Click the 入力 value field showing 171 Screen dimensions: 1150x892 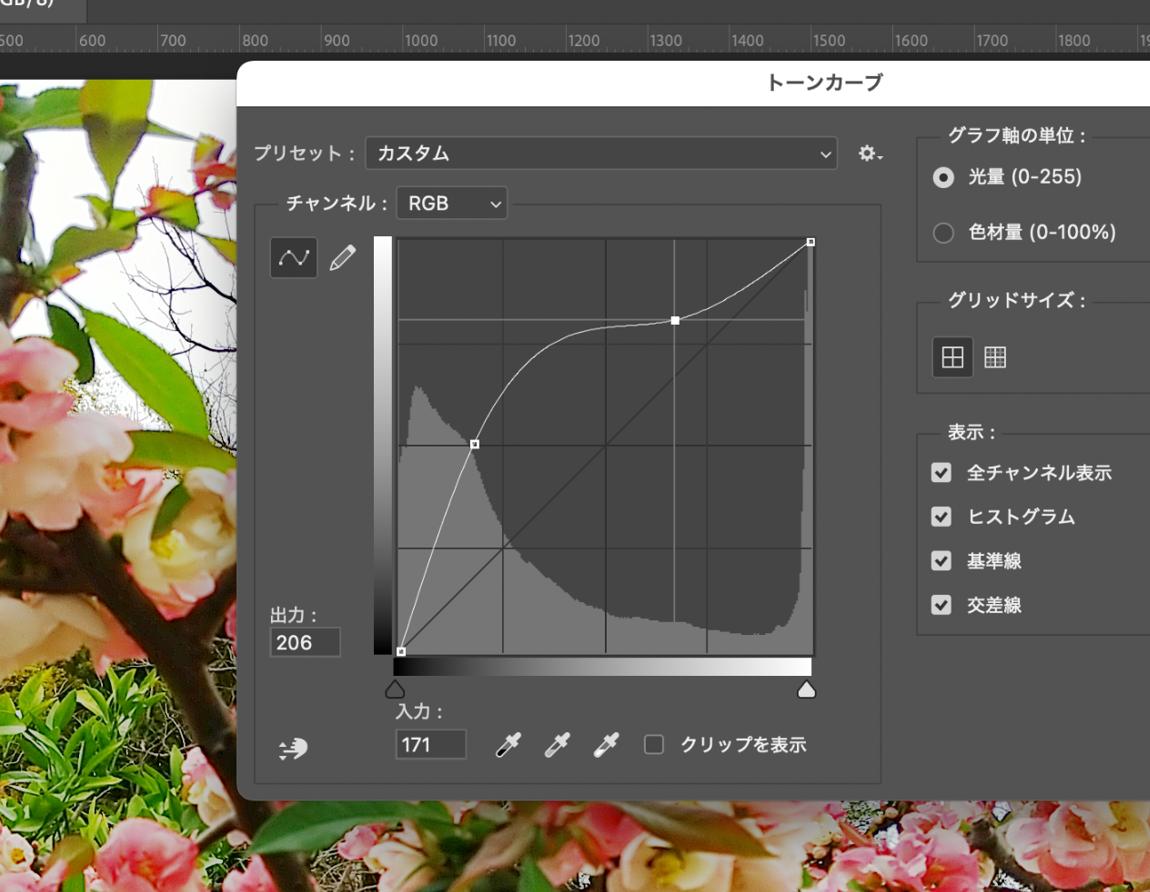[x=431, y=745]
